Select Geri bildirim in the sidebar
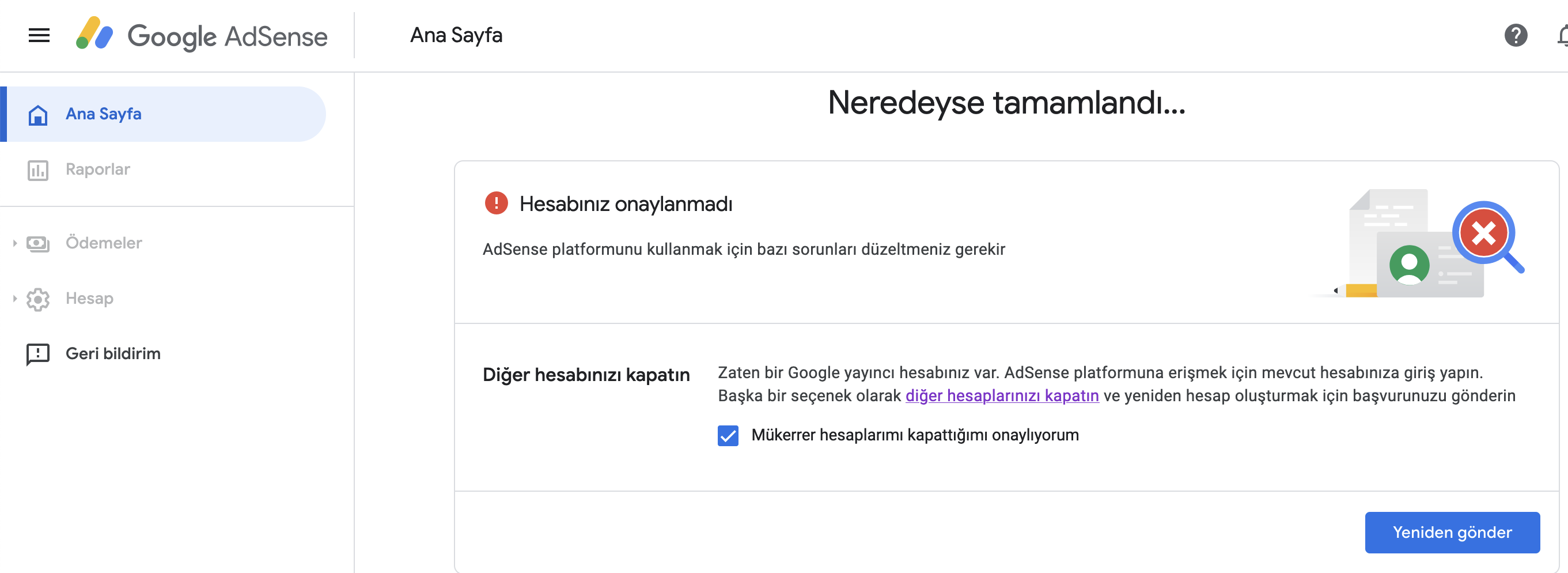The image size is (1568, 573). (x=113, y=353)
